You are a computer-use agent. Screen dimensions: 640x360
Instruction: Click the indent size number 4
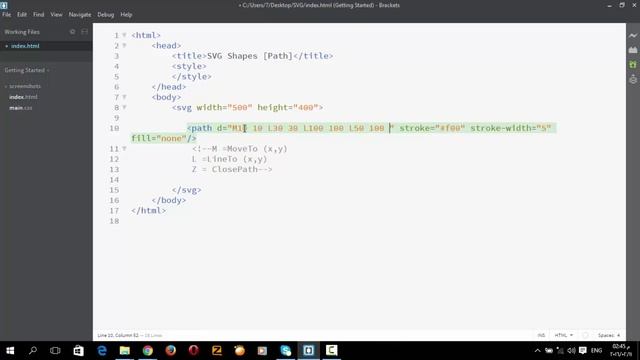coord(618,335)
